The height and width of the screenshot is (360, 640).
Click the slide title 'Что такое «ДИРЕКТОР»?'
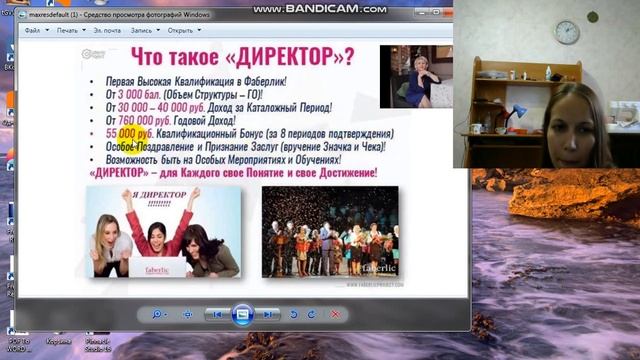[x=242, y=57]
